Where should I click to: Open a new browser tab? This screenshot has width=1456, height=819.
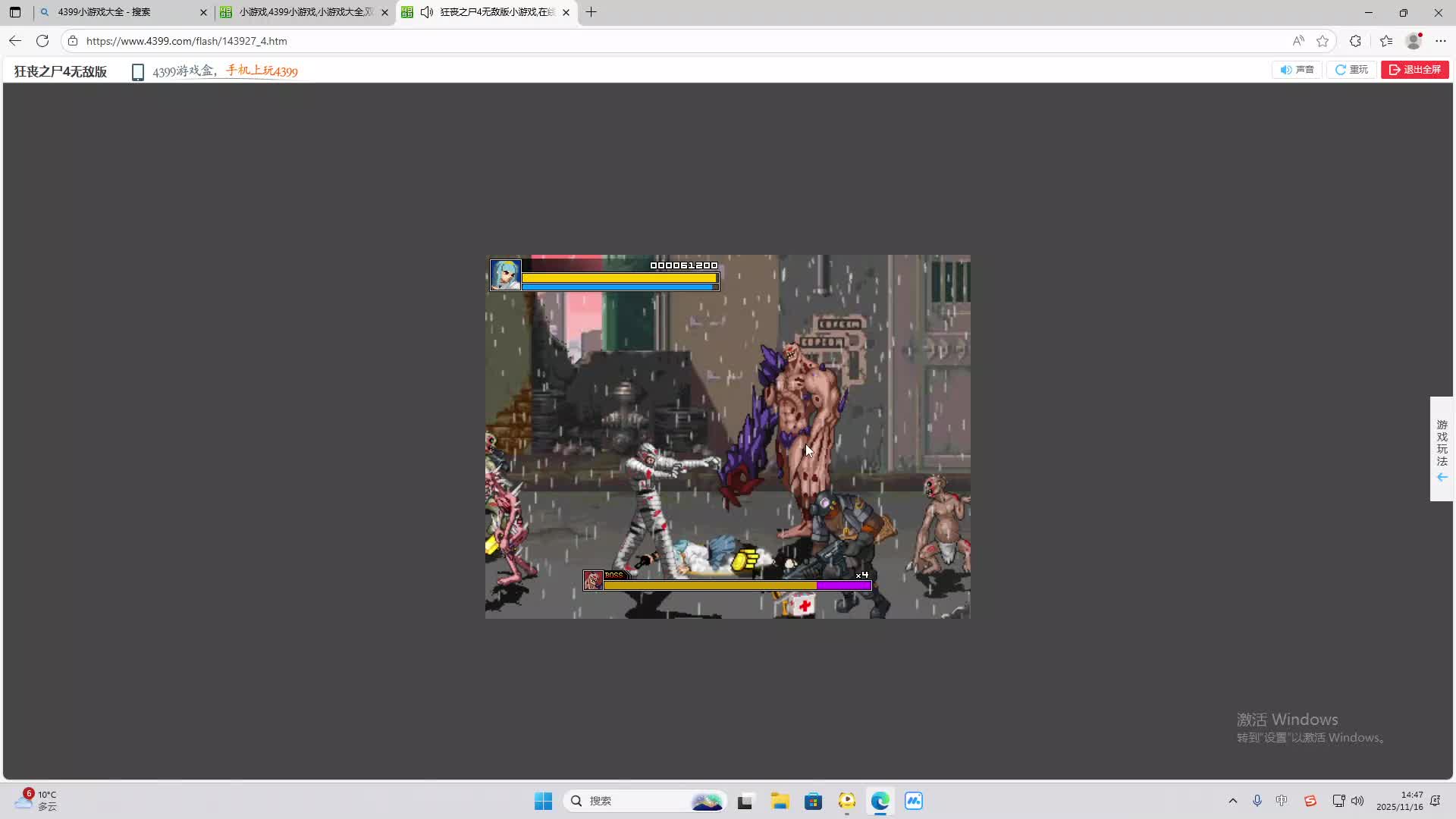coord(591,12)
